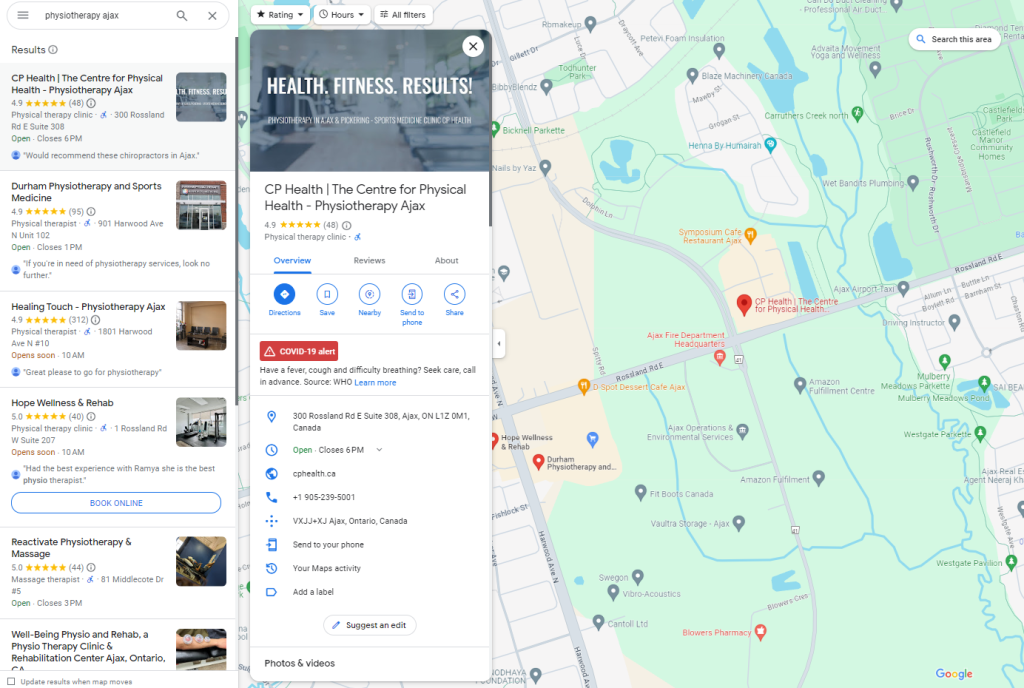The width and height of the screenshot is (1024, 688).
Task: Open the cphealth.ca website link
Action: coord(314,474)
